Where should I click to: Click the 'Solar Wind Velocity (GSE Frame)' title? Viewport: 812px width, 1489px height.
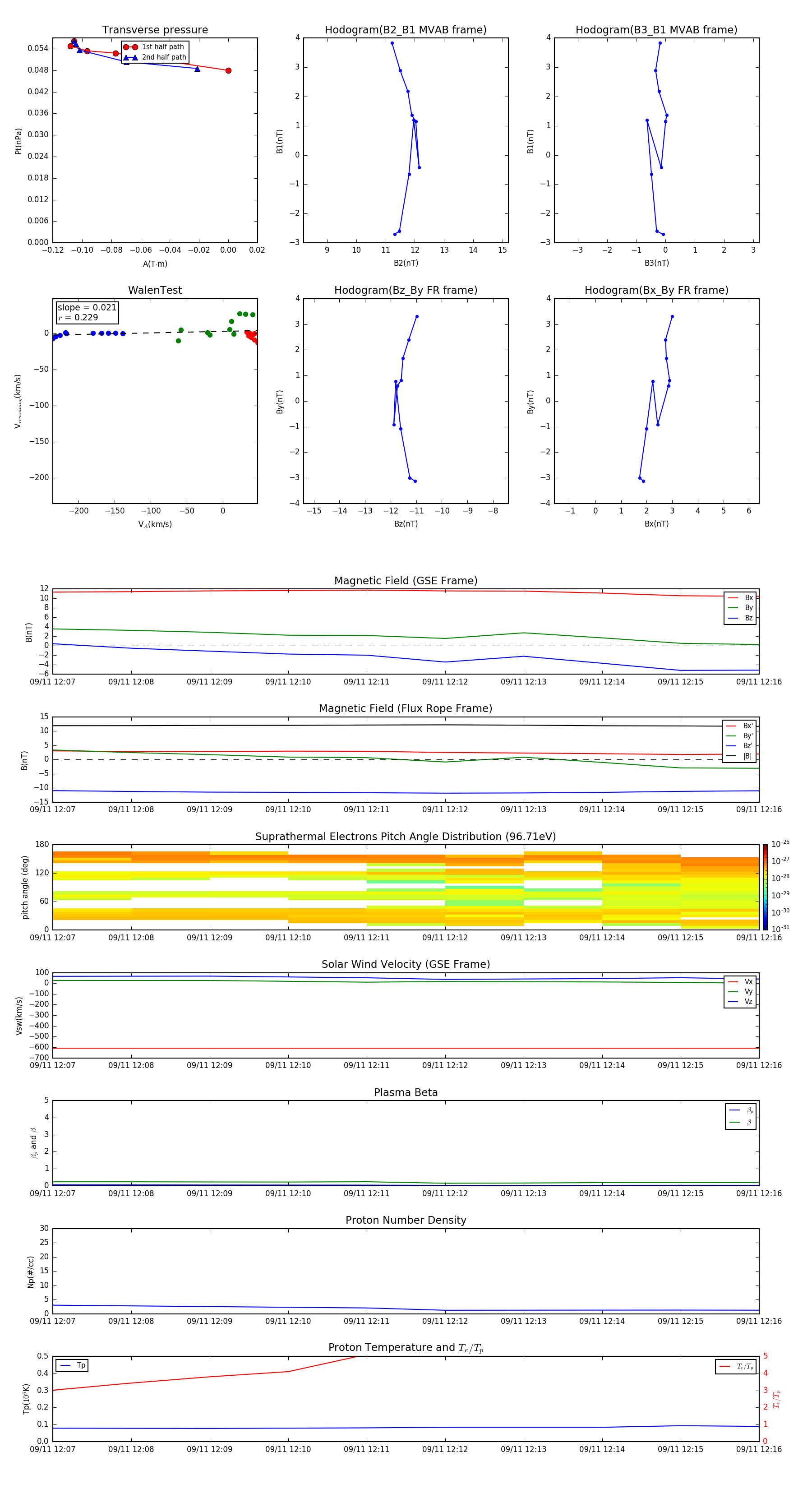[406, 965]
